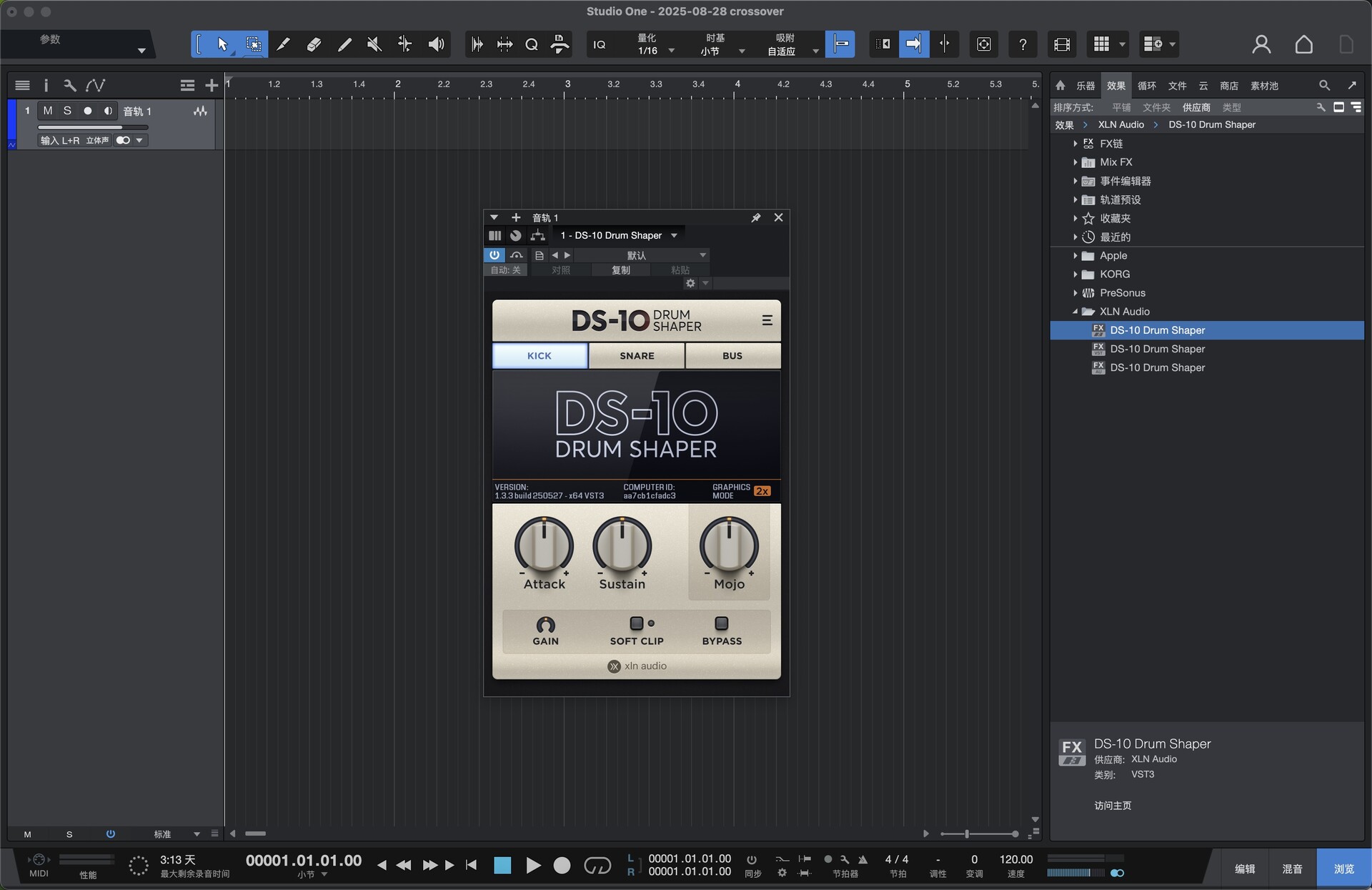1372x890 pixels.
Task: Mute track 音轨 1 with M button
Action: coord(48,111)
